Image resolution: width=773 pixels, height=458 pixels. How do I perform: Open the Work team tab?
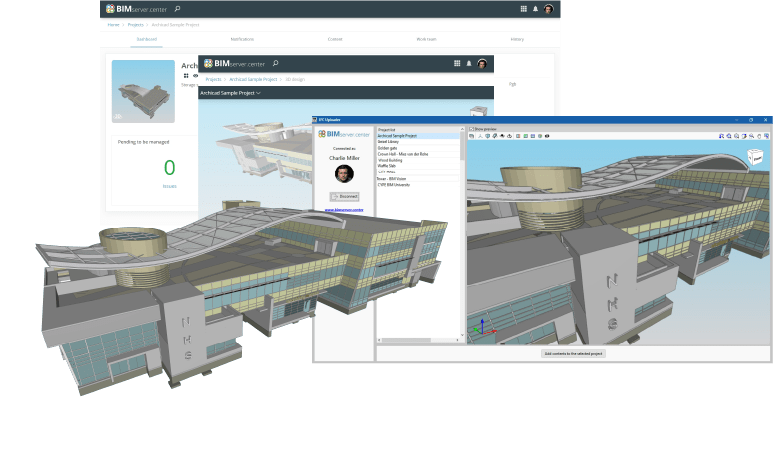pyautogui.click(x=426, y=39)
